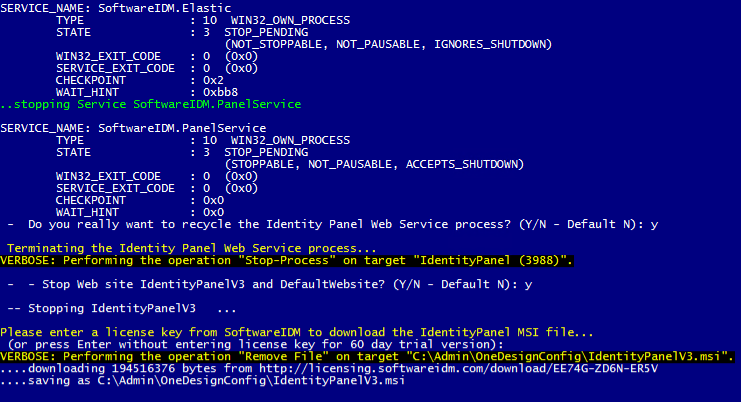This screenshot has width=741, height=402.
Task: Click the Stopping IdentityPanelV3 status line
Action: pyautogui.click(x=121, y=308)
